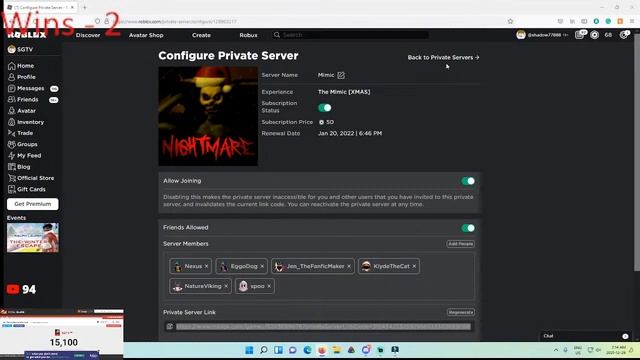Go to the Robux tab
640x360 pixels.
click(248, 35)
